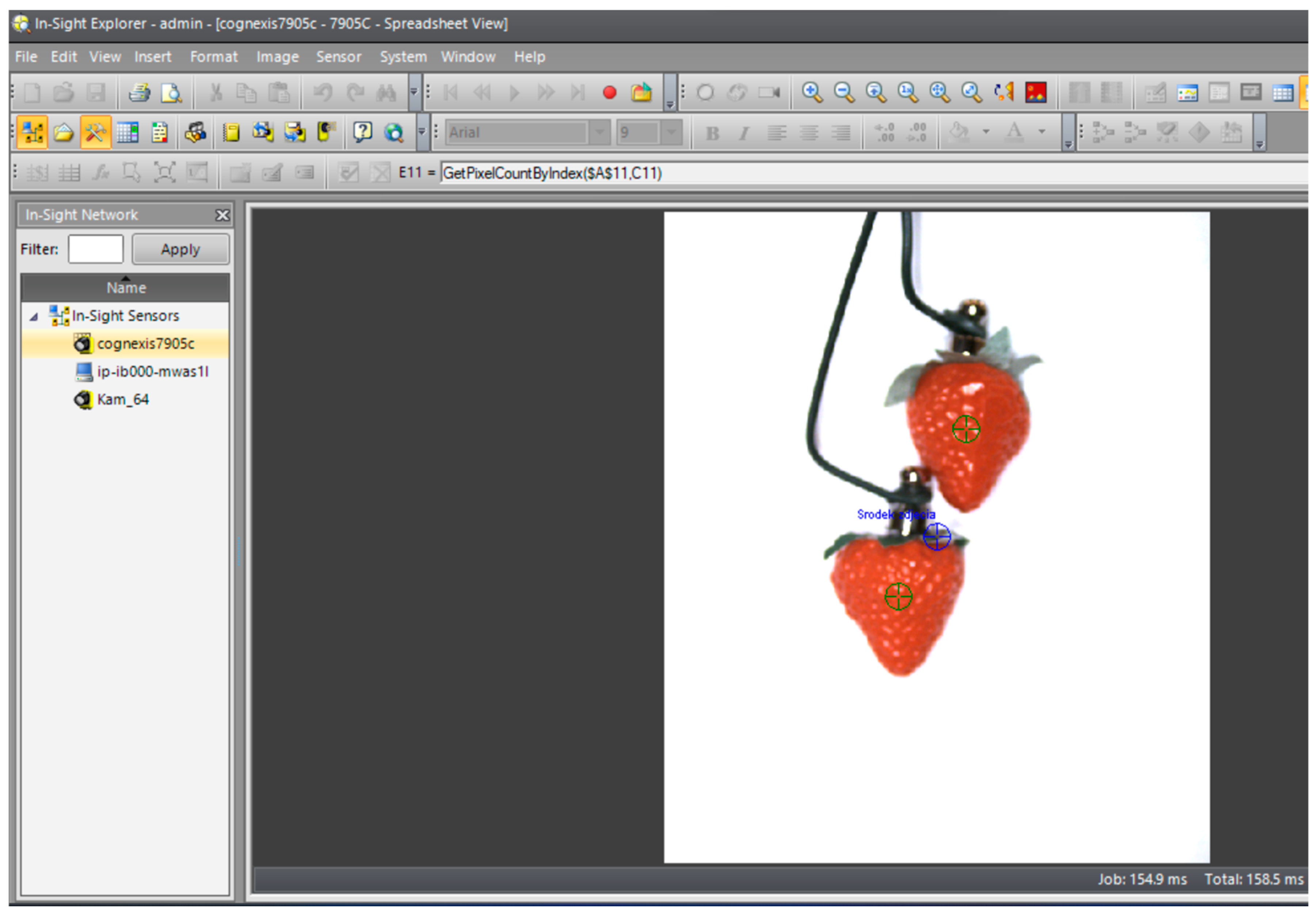Image resolution: width=1316 pixels, height=917 pixels.
Task: Select the Kam_64 sensor in the tree
Action: 123,400
